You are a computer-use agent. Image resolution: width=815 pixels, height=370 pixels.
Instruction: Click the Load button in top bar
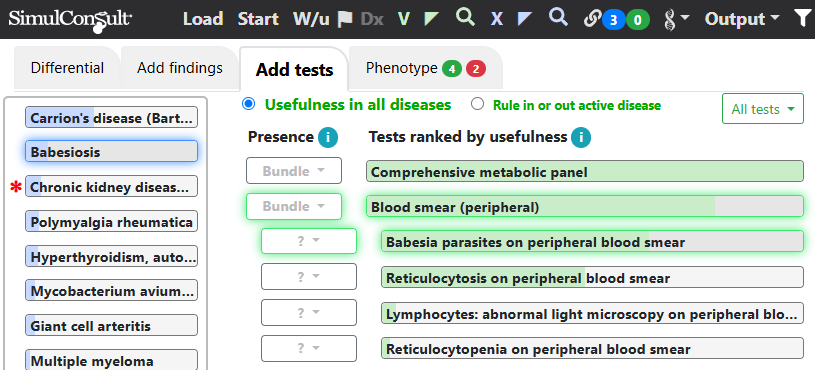203,19
